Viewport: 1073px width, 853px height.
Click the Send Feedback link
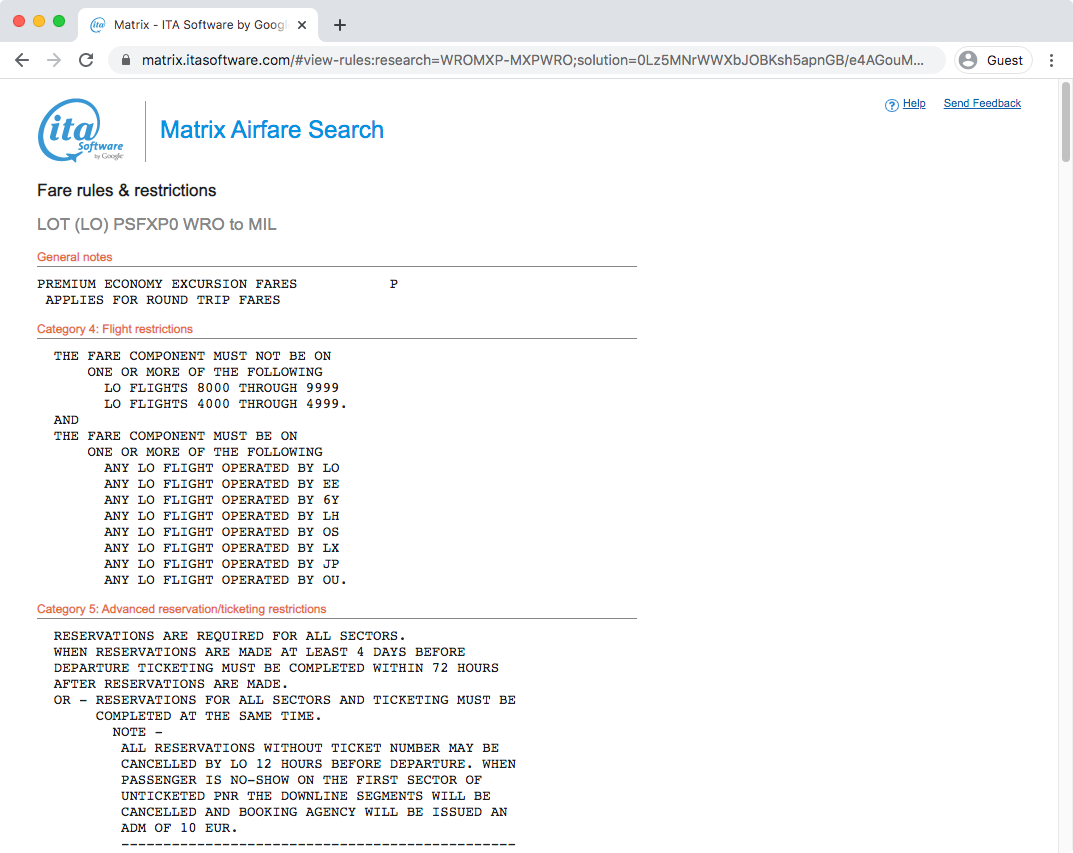[982, 104]
